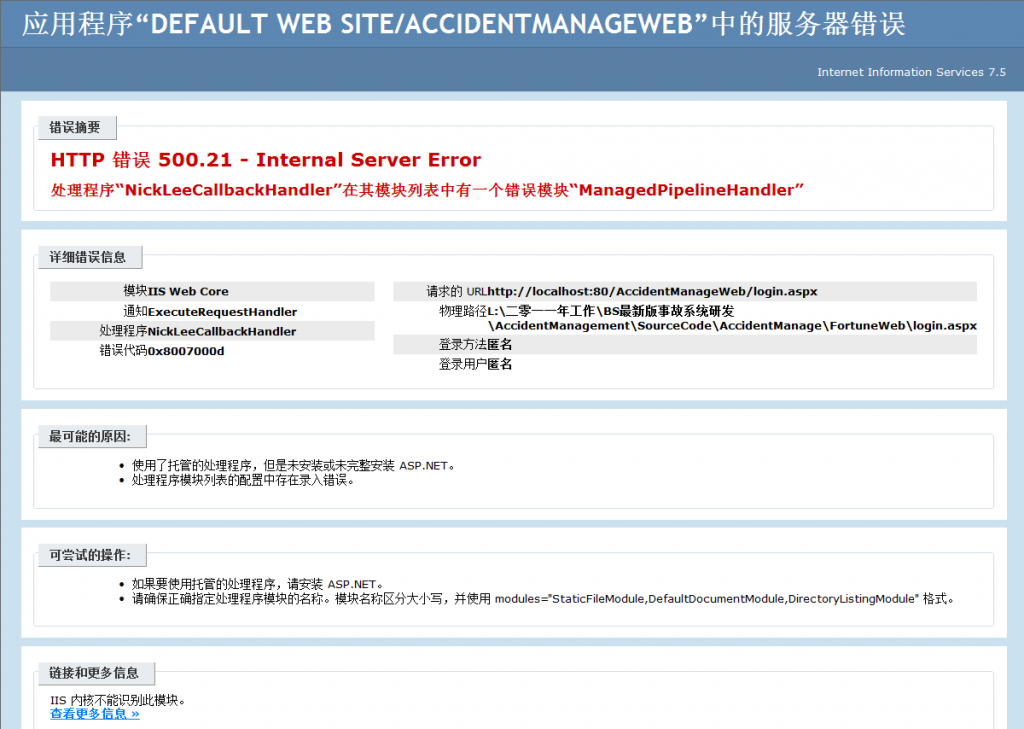Click the HTTP 错误 500.21 error heading
This screenshot has width=1024, height=729.
point(265,160)
